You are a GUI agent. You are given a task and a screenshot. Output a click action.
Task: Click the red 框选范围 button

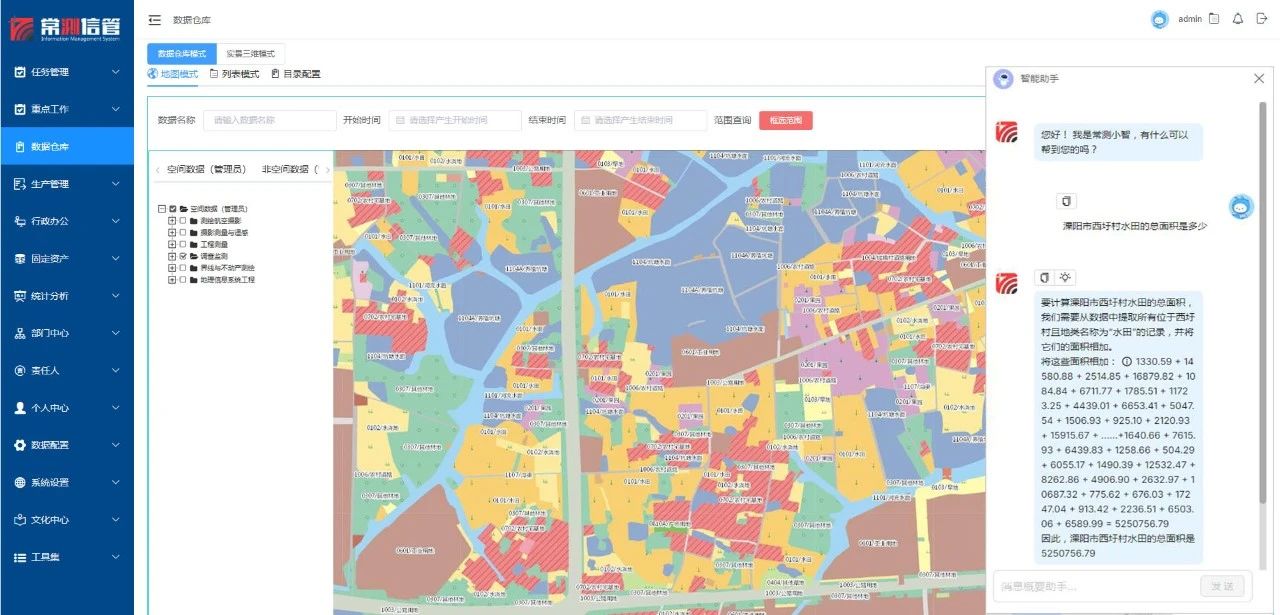coord(785,120)
